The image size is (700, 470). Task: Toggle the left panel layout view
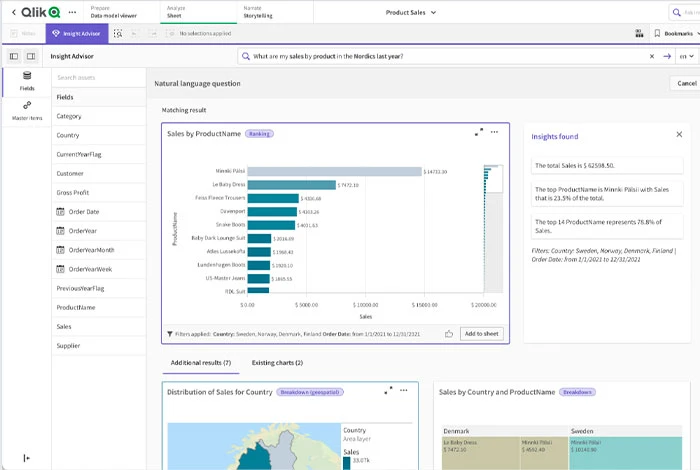tap(14, 56)
